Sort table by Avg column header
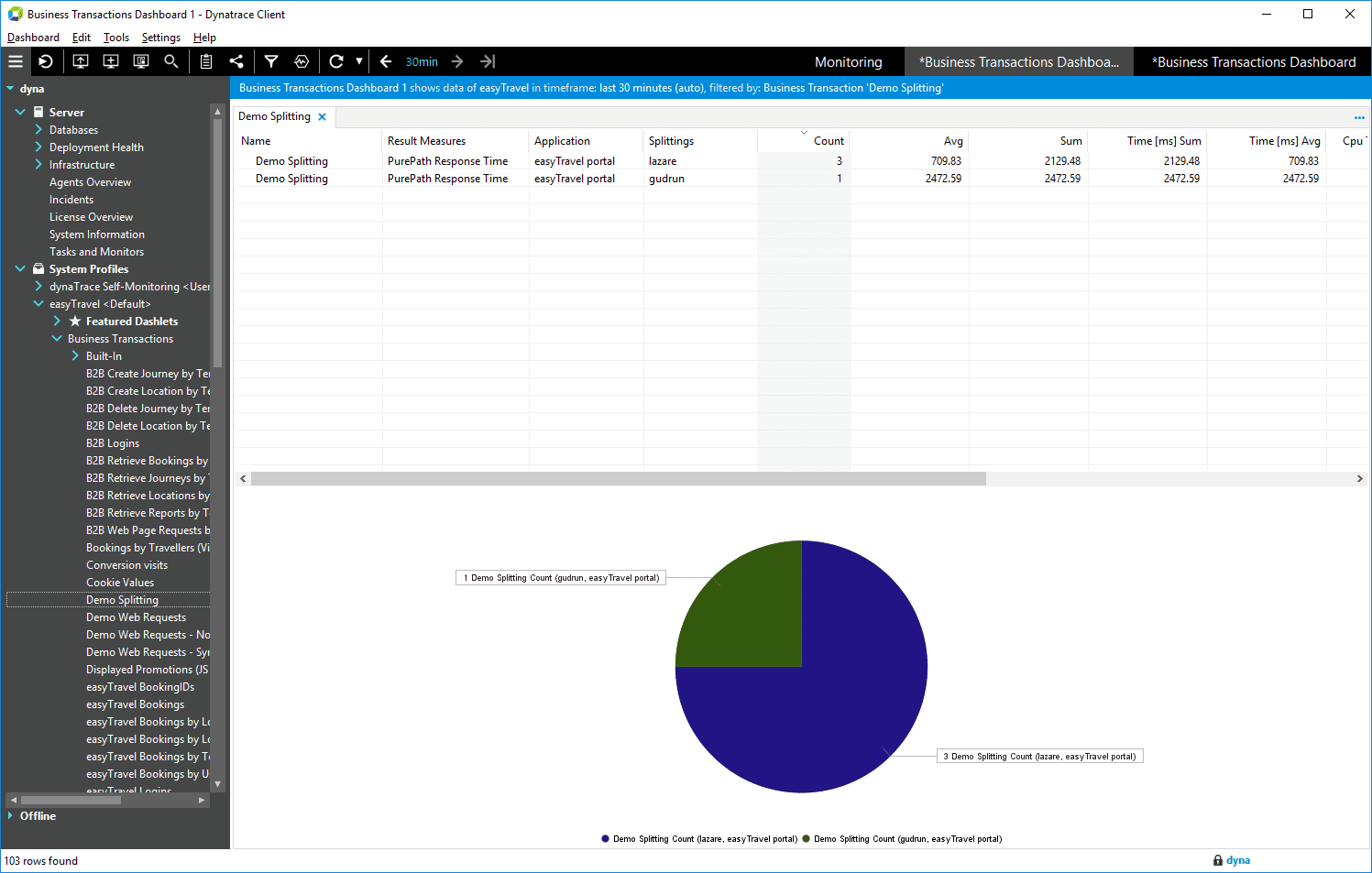1372x873 pixels. [x=909, y=141]
